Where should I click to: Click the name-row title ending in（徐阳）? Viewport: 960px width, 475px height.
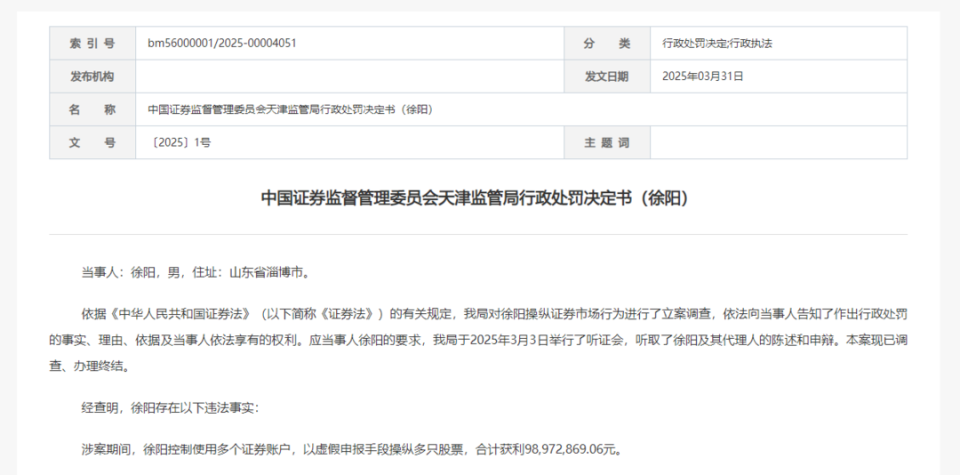(x=291, y=110)
